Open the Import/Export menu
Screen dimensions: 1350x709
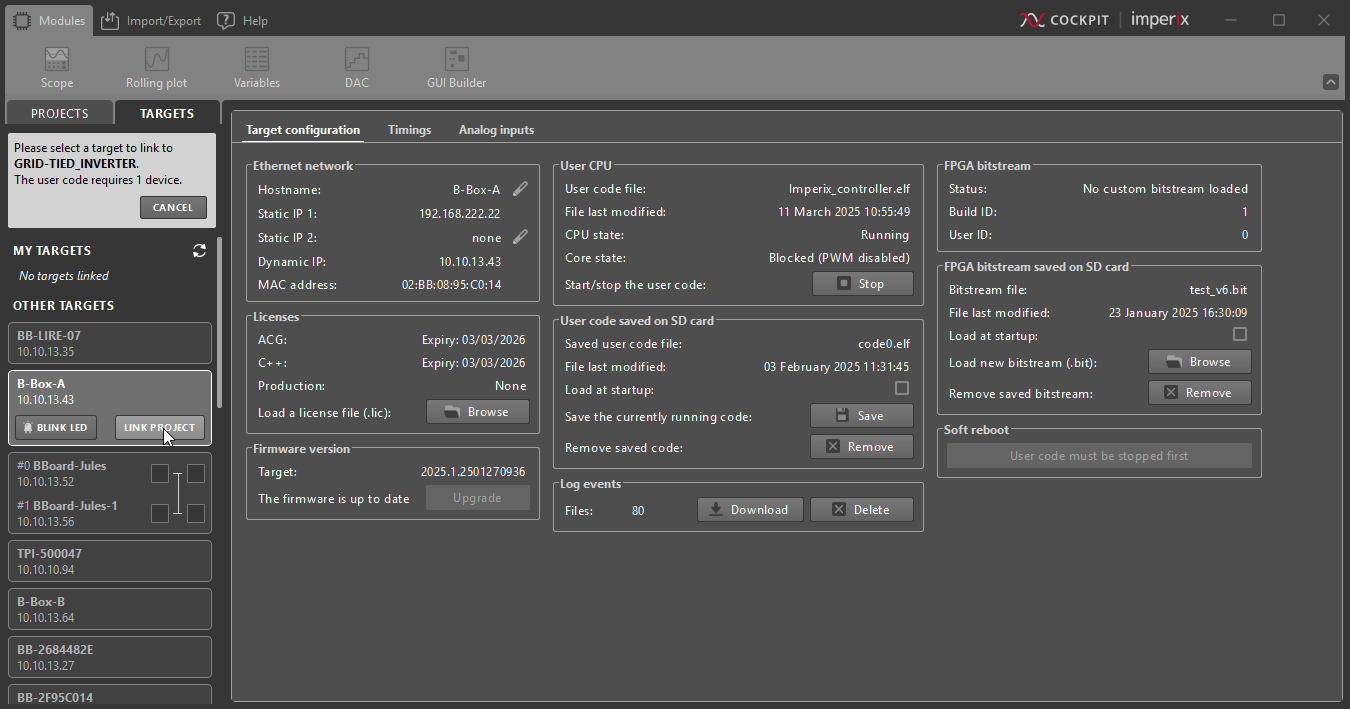click(151, 20)
